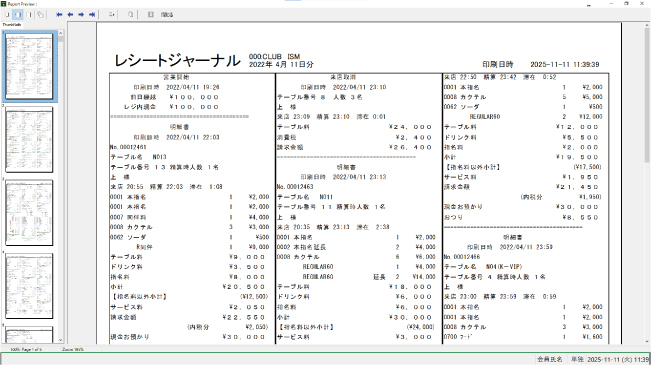This screenshot has height=365, width=651.
Task: Open the partially visible page 5 thumbnail
Action: tap(29, 335)
